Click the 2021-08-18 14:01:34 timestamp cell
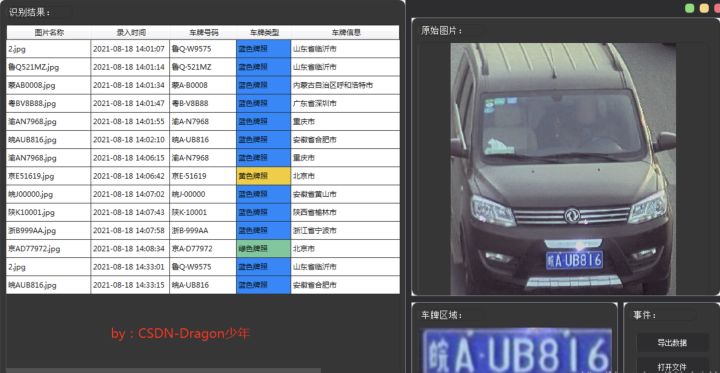The width and height of the screenshot is (720, 373). (130, 85)
